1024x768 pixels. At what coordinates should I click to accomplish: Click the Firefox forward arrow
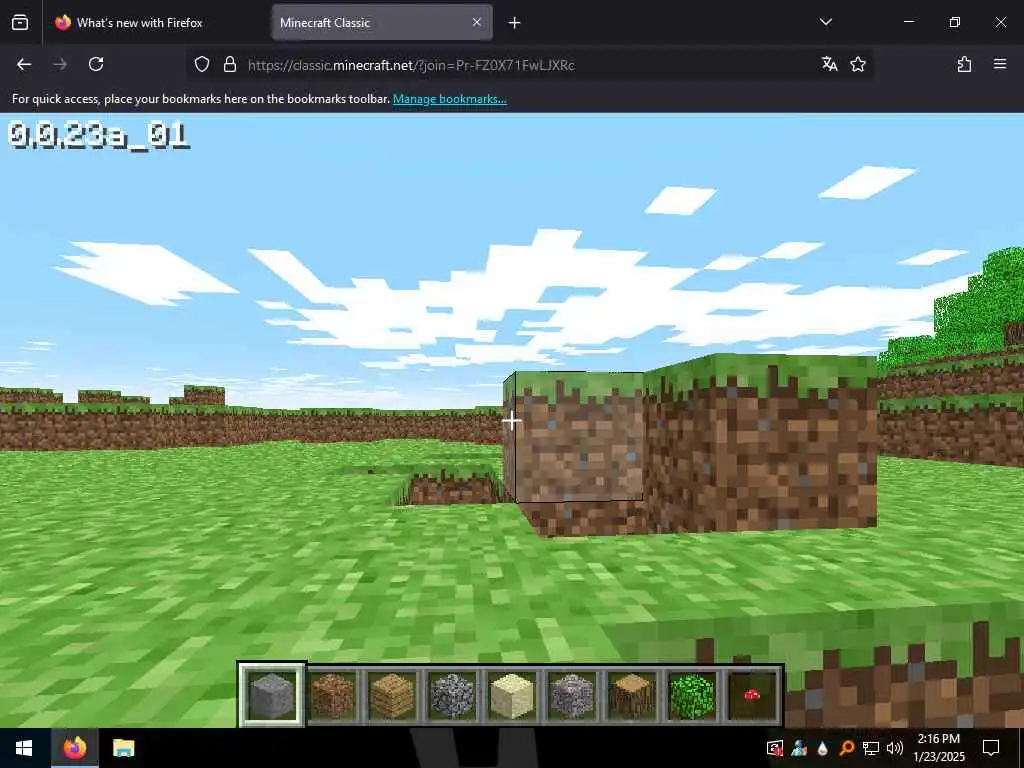[60, 64]
